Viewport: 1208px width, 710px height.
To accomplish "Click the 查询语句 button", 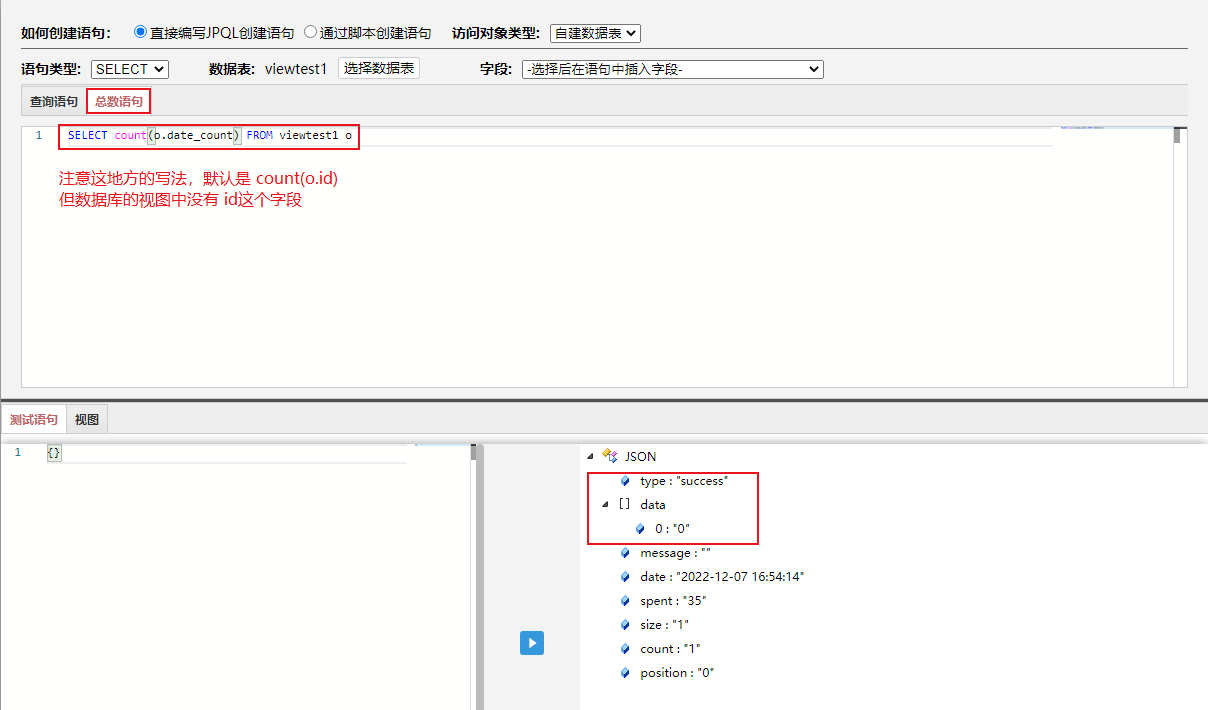I will tap(52, 100).
